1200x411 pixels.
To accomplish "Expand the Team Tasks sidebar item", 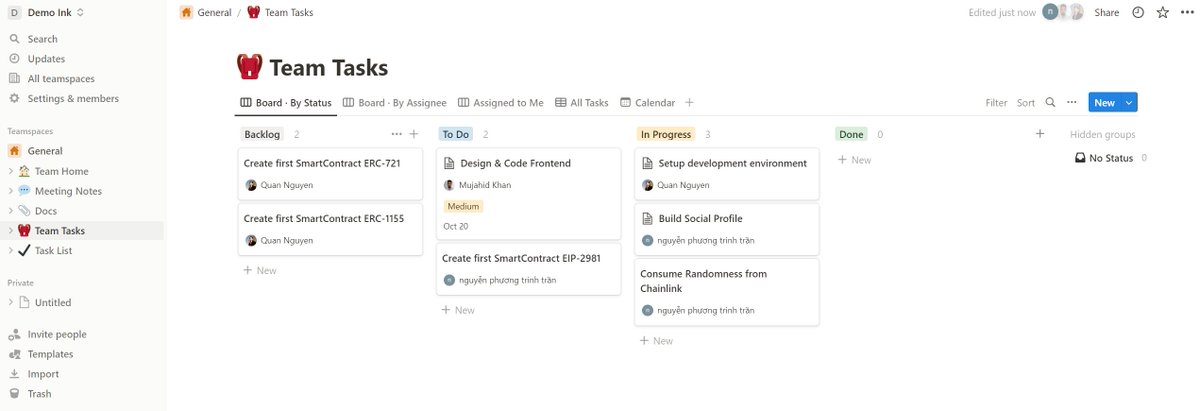I will (10, 231).
